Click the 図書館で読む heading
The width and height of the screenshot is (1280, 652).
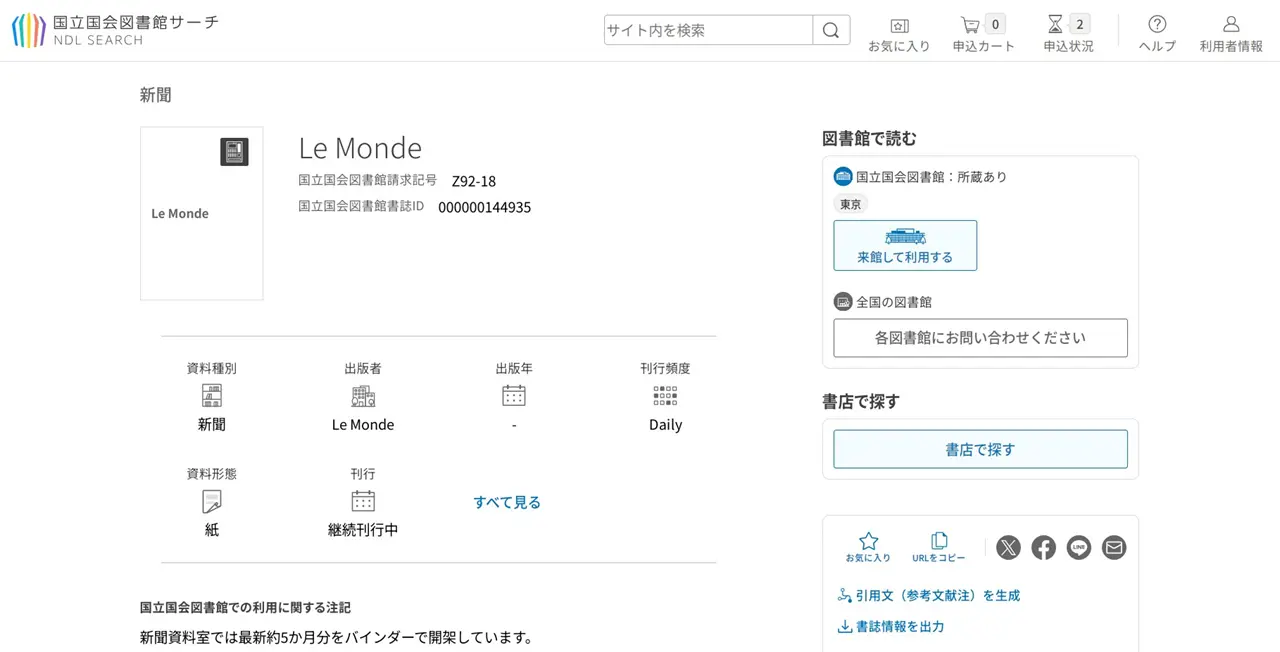869,139
